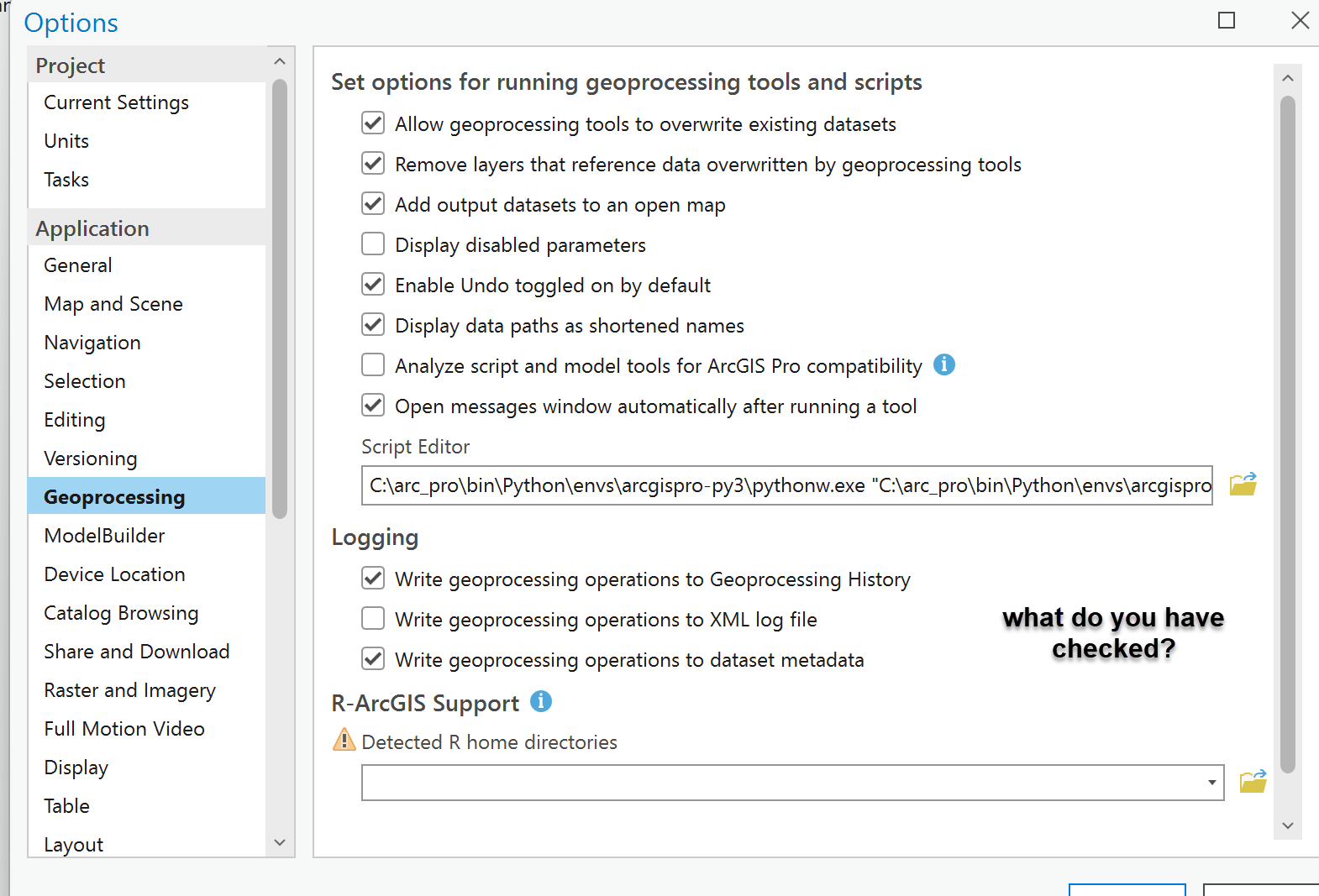This screenshot has height=896, width=1319.
Task: Enable Display disabled parameters
Action: 373,244
